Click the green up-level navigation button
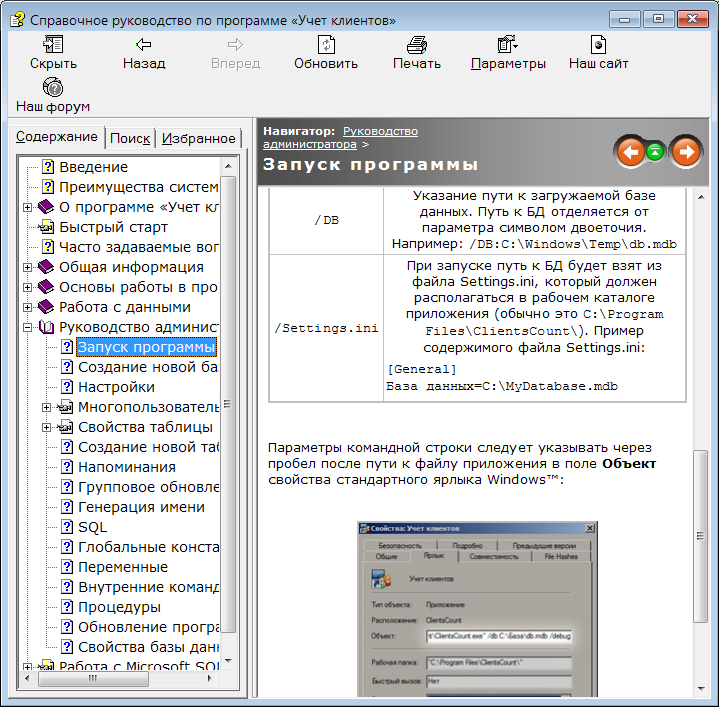 pos(657,152)
